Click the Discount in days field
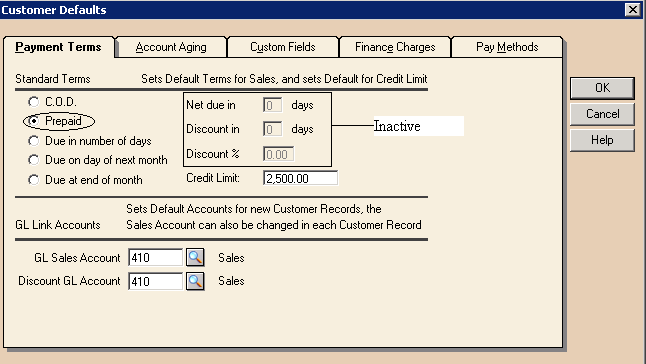This screenshot has width=646, height=364. 272,129
